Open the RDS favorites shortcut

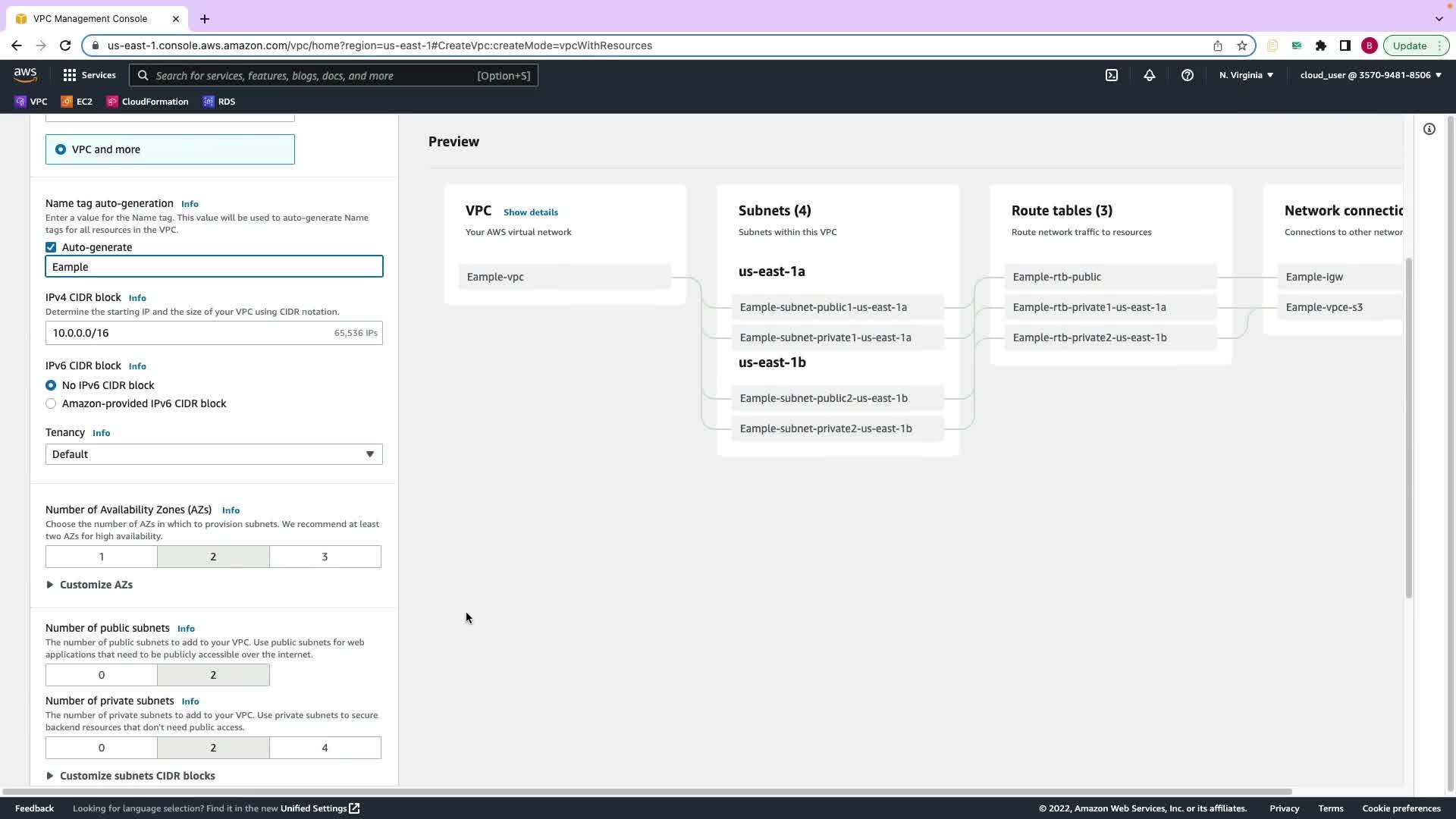click(219, 102)
